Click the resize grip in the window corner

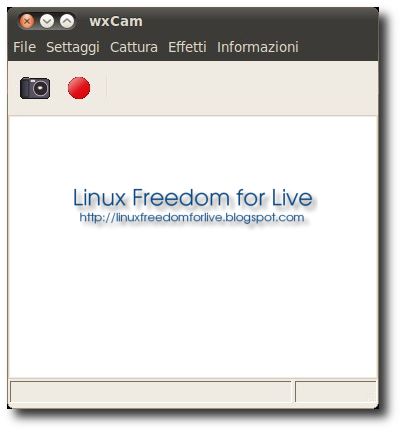pyautogui.click(x=373, y=397)
